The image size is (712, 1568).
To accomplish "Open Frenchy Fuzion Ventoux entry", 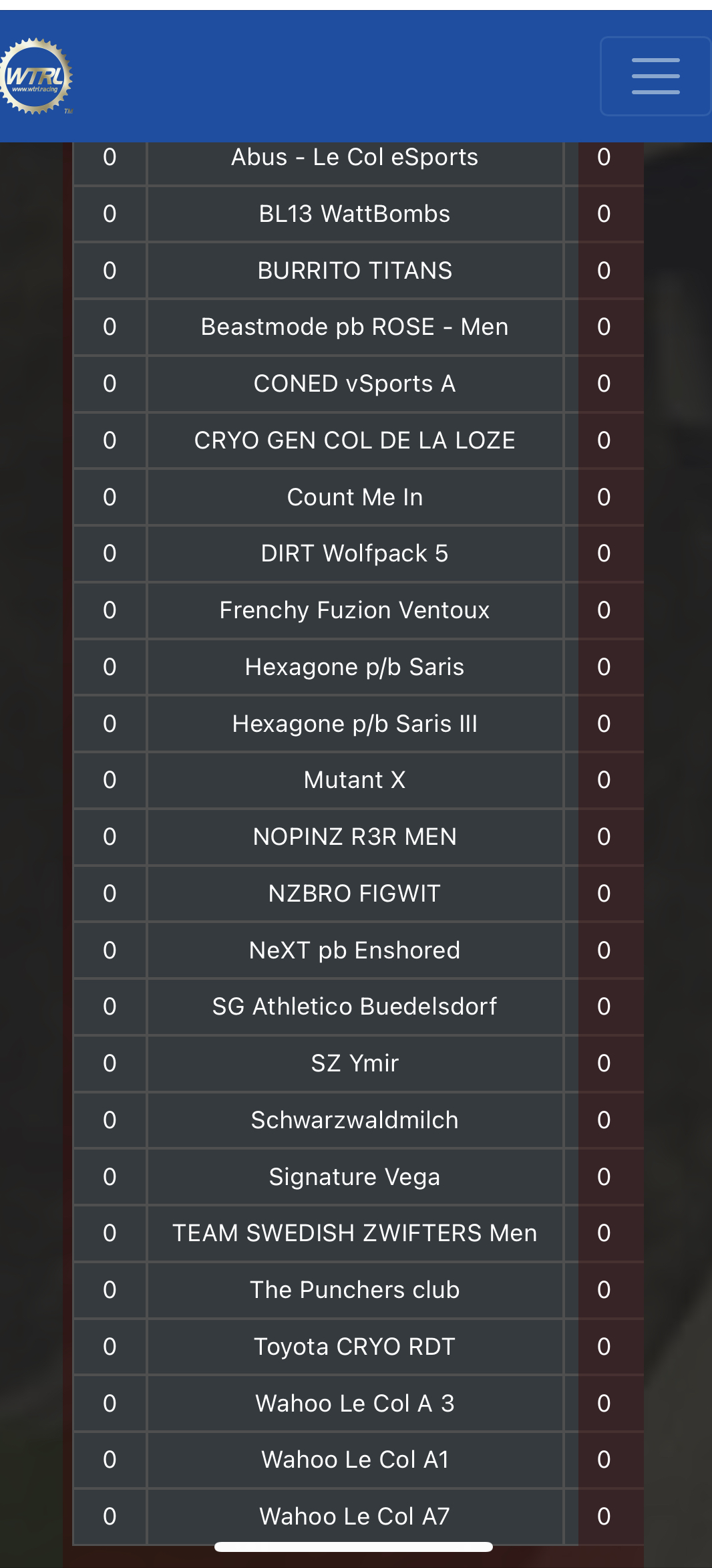I will tap(358, 610).
